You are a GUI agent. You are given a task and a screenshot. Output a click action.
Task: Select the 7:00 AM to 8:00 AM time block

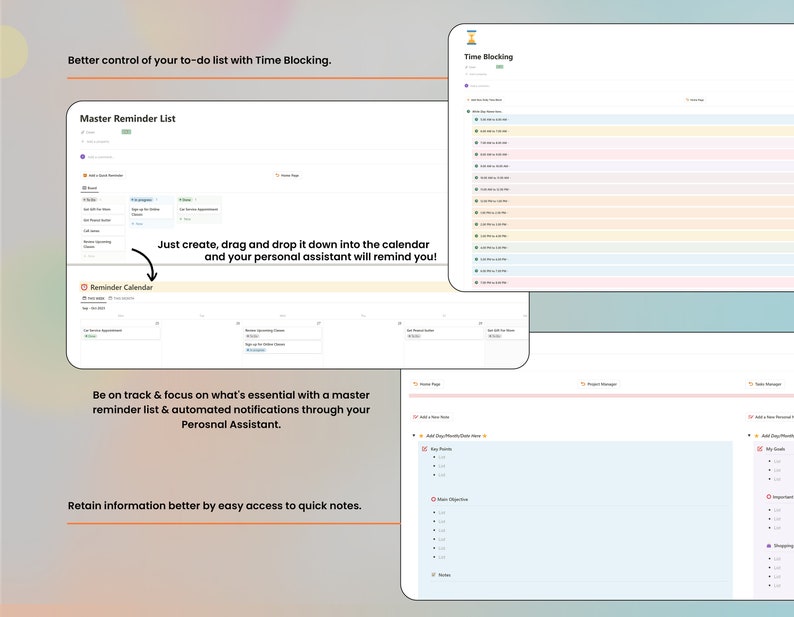tap(633, 143)
